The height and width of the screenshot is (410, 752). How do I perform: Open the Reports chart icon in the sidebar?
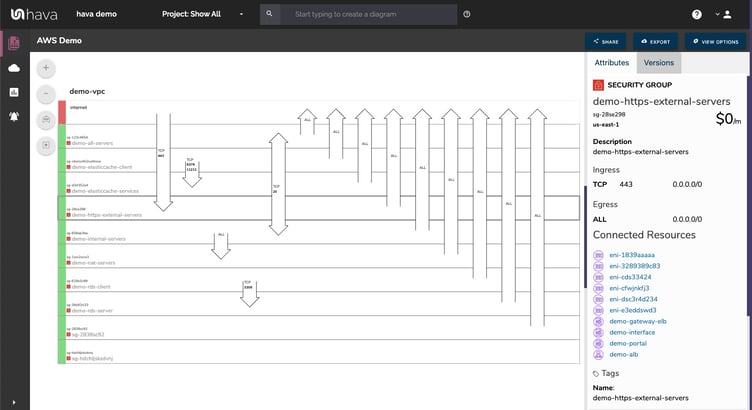14,92
